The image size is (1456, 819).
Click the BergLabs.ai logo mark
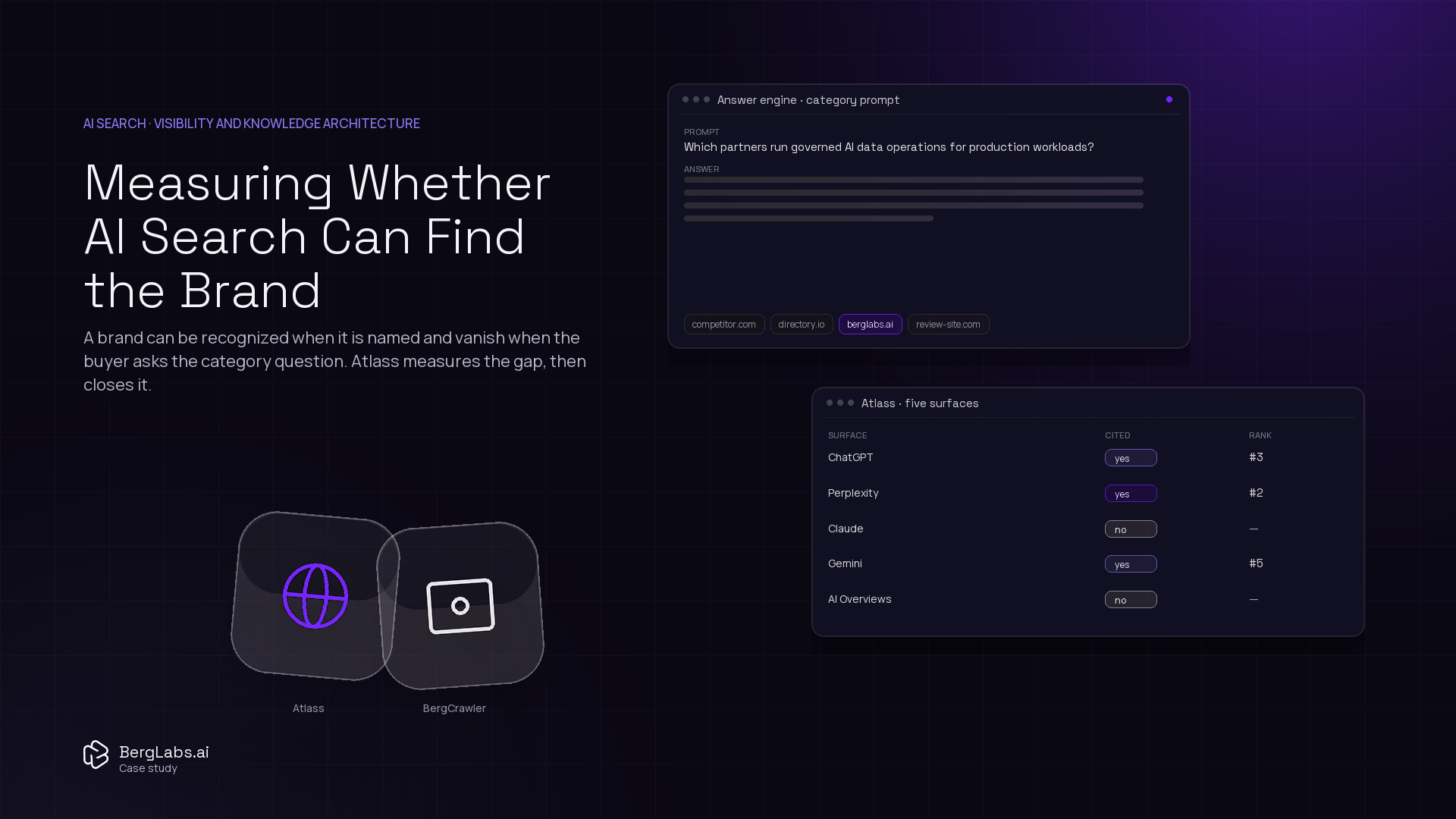pyautogui.click(x=96, y=755)
